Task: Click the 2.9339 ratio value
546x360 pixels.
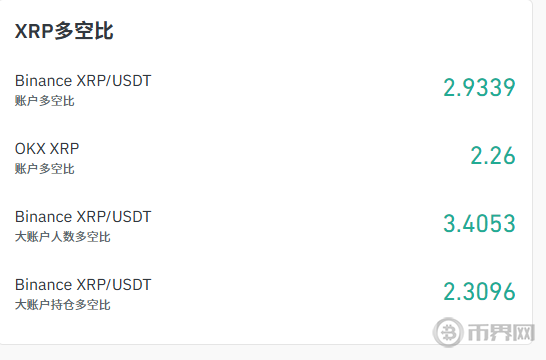Action: click(x=479, y=87)
